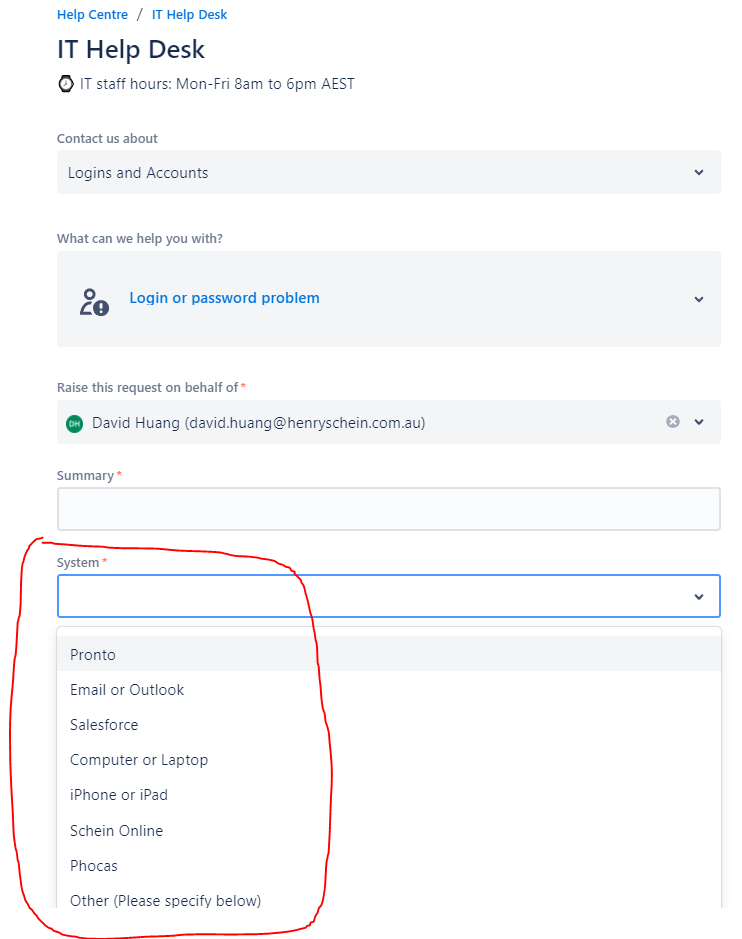Click the chevron on the System dropdown

(x=698, y=595)
